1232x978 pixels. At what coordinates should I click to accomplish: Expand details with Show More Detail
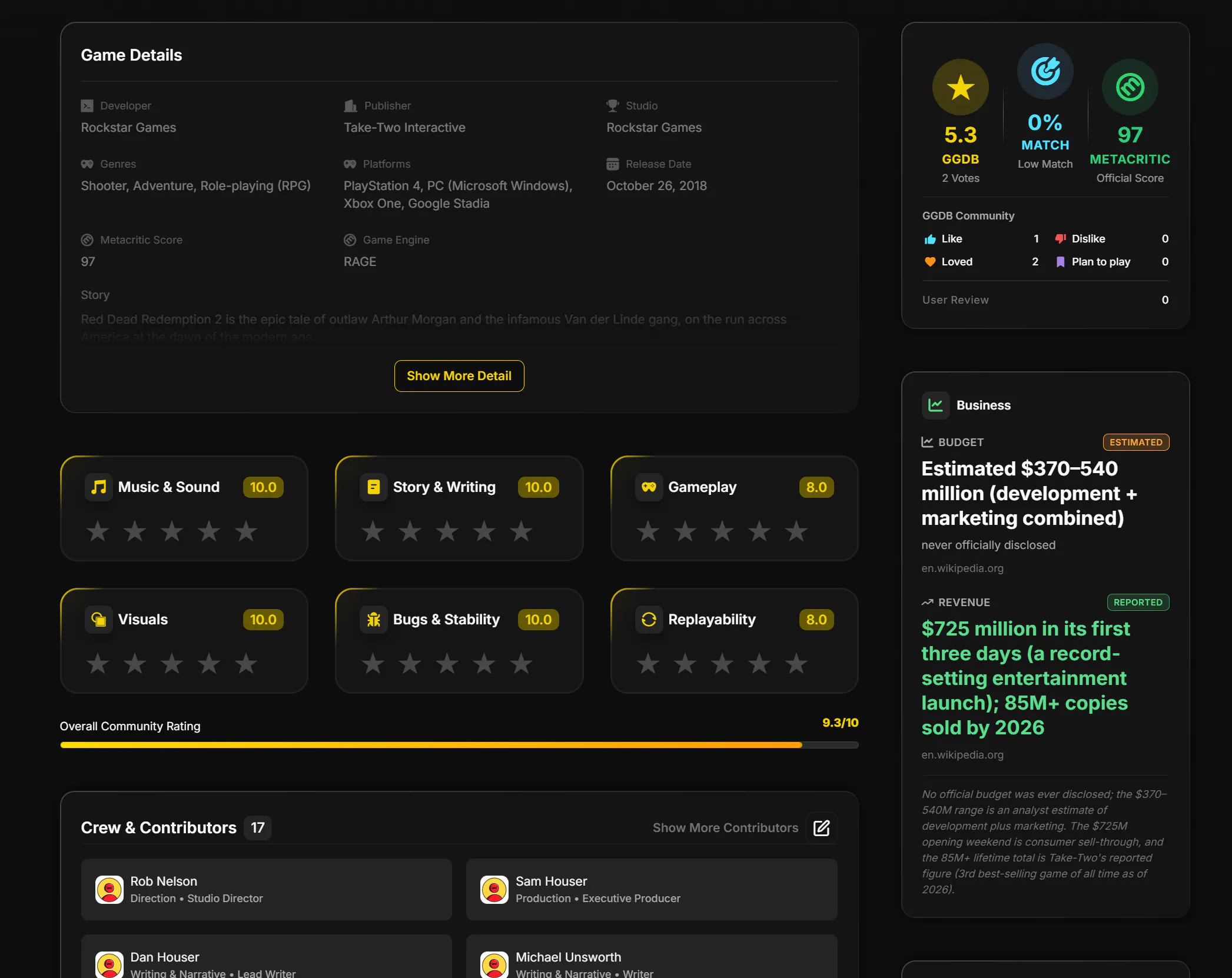tap(459, 376)
